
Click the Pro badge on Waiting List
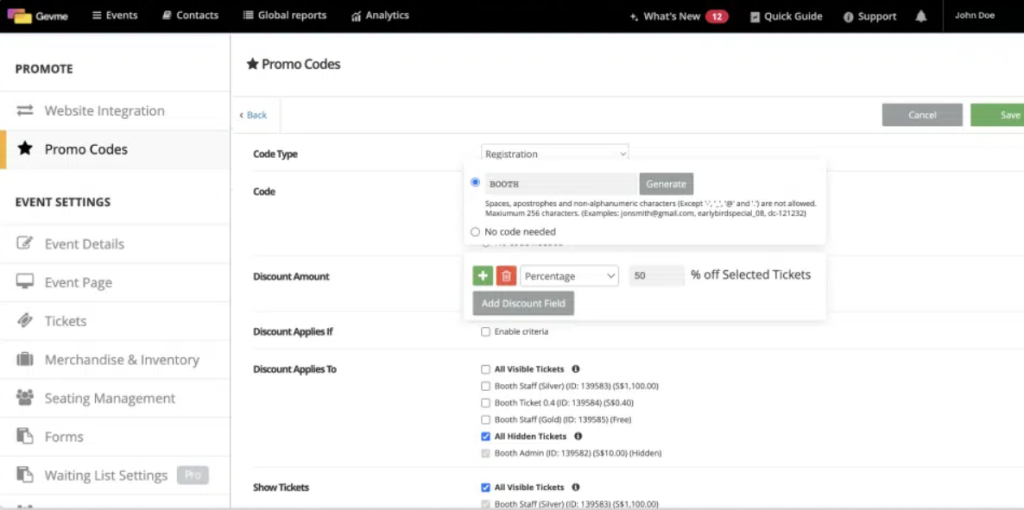(x=193, y=475)
